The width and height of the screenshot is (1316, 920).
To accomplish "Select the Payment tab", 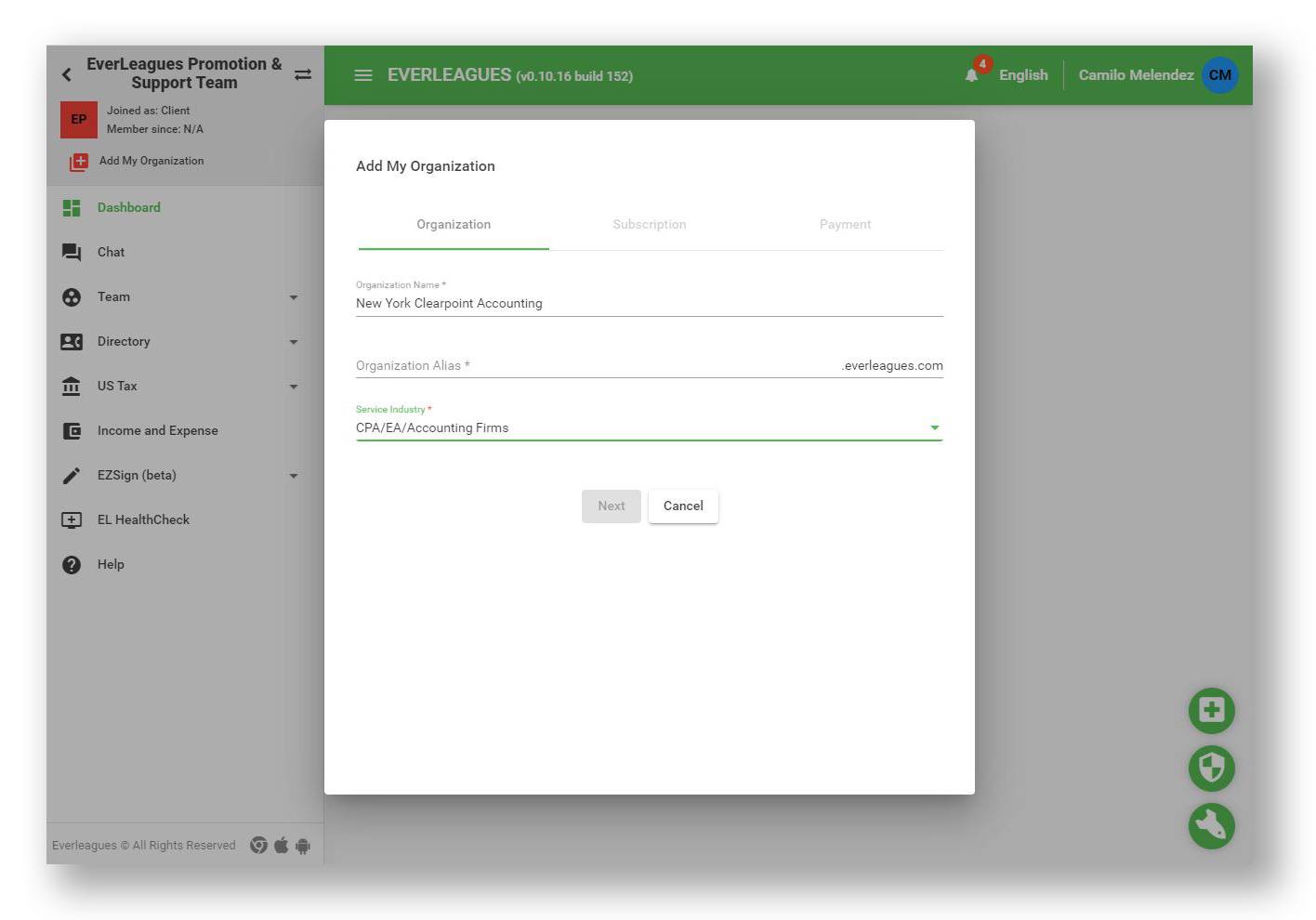I will point(845,225).
